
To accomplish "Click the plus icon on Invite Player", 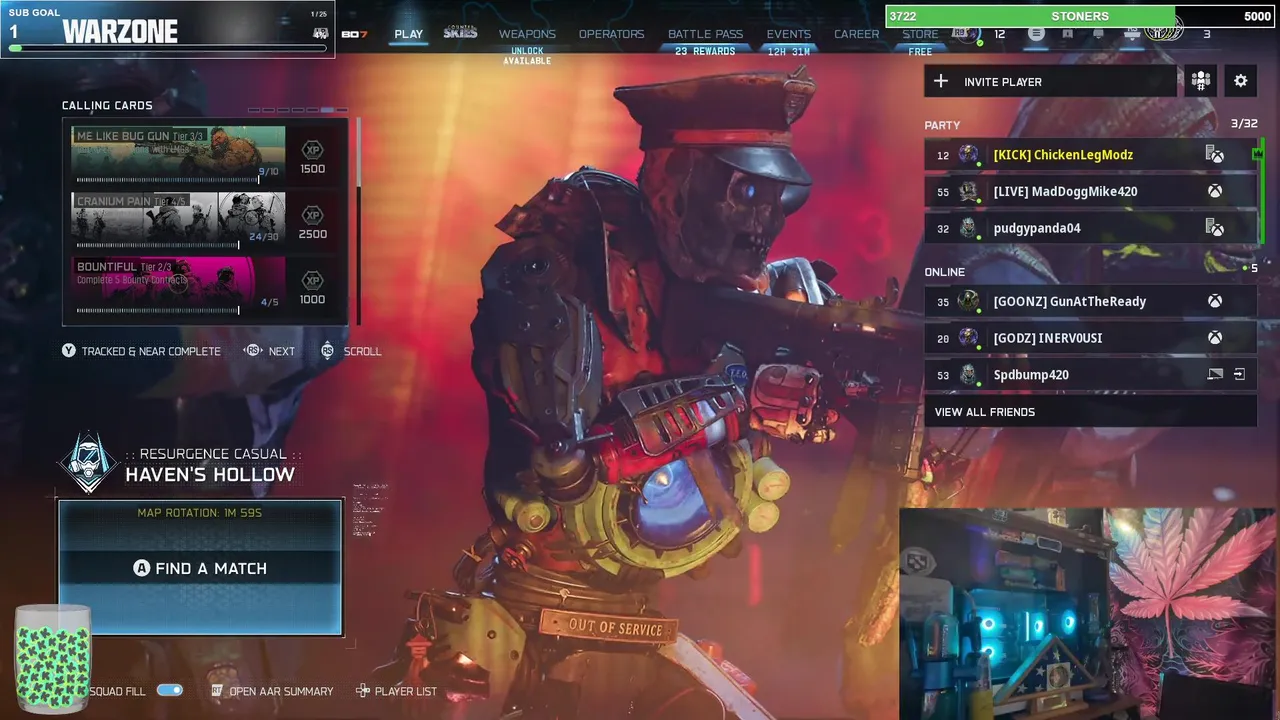I will 941,81.
